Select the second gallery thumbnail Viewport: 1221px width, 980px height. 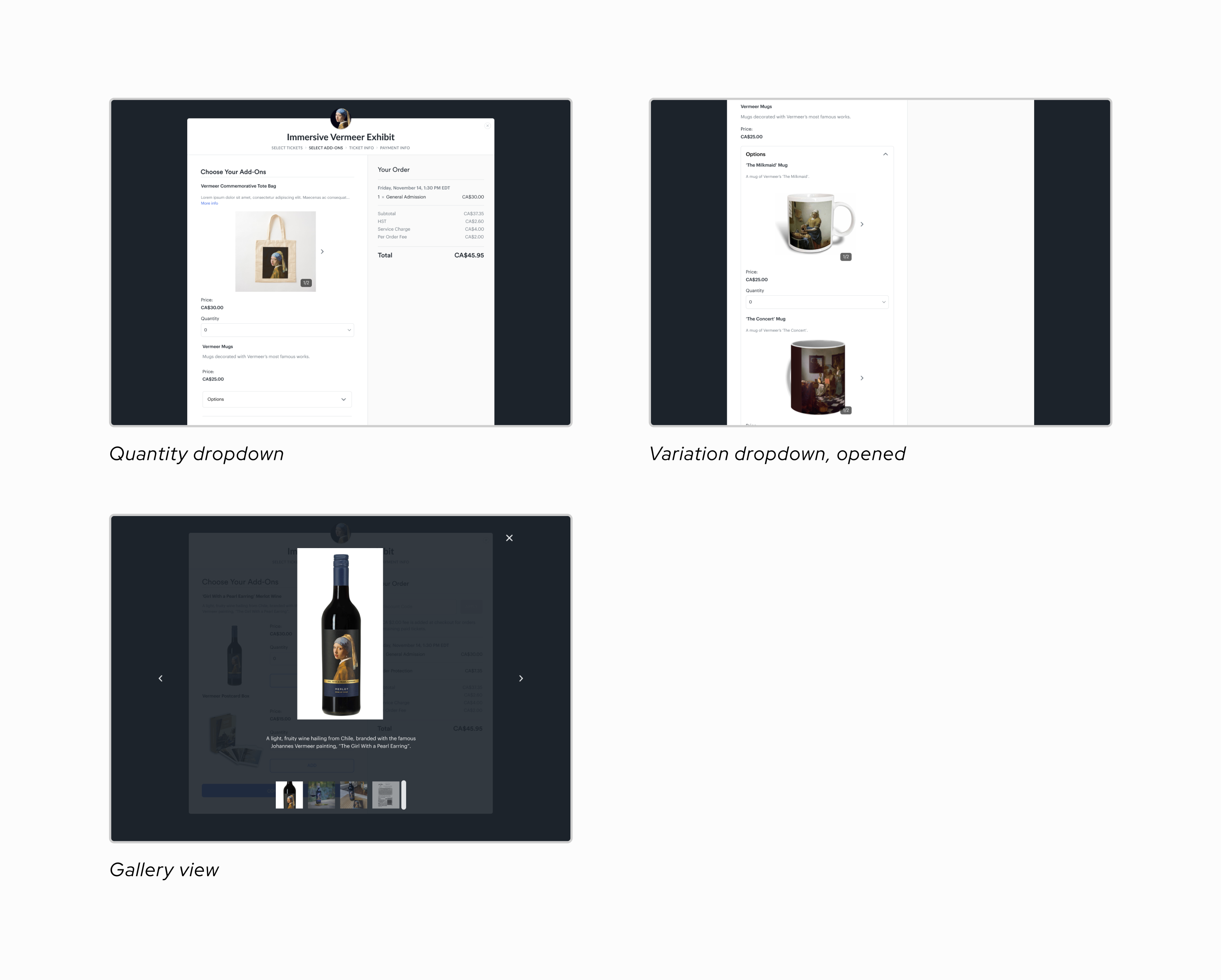(321, 795)
